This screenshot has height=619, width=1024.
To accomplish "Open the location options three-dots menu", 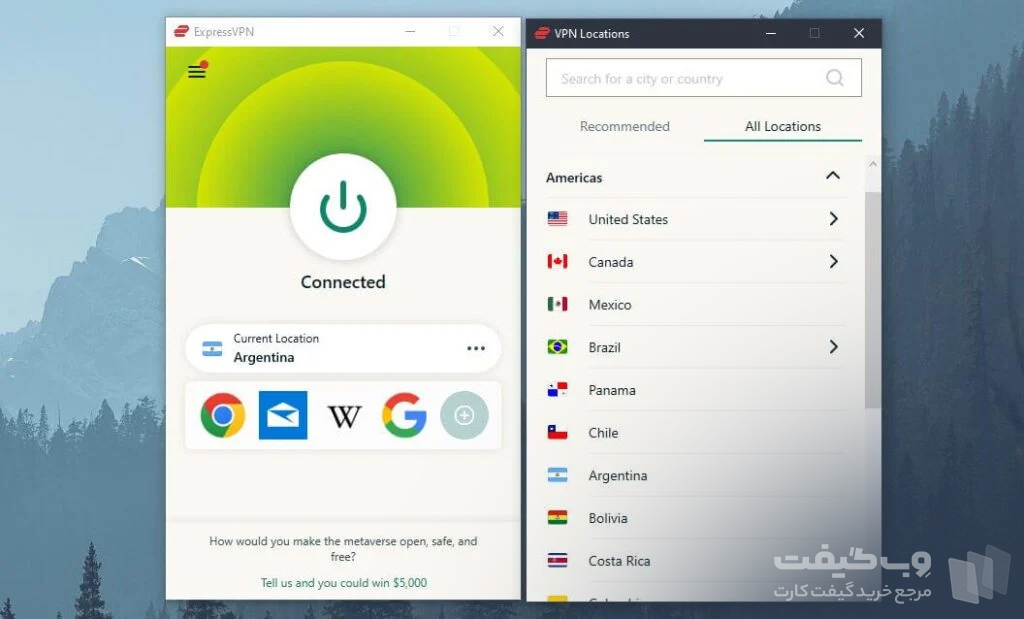I will point(476,349).
